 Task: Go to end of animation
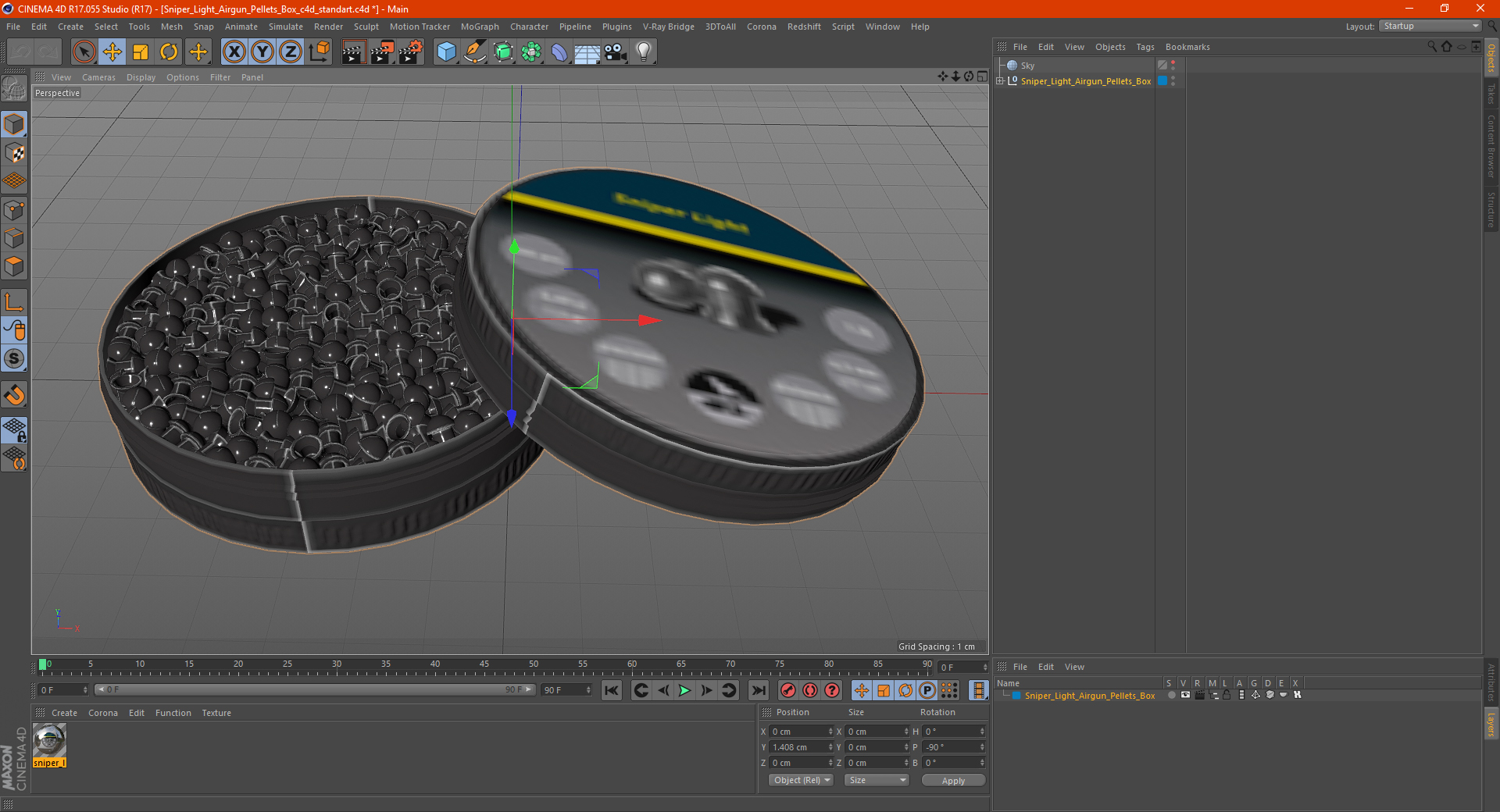[x=759, y=690]
